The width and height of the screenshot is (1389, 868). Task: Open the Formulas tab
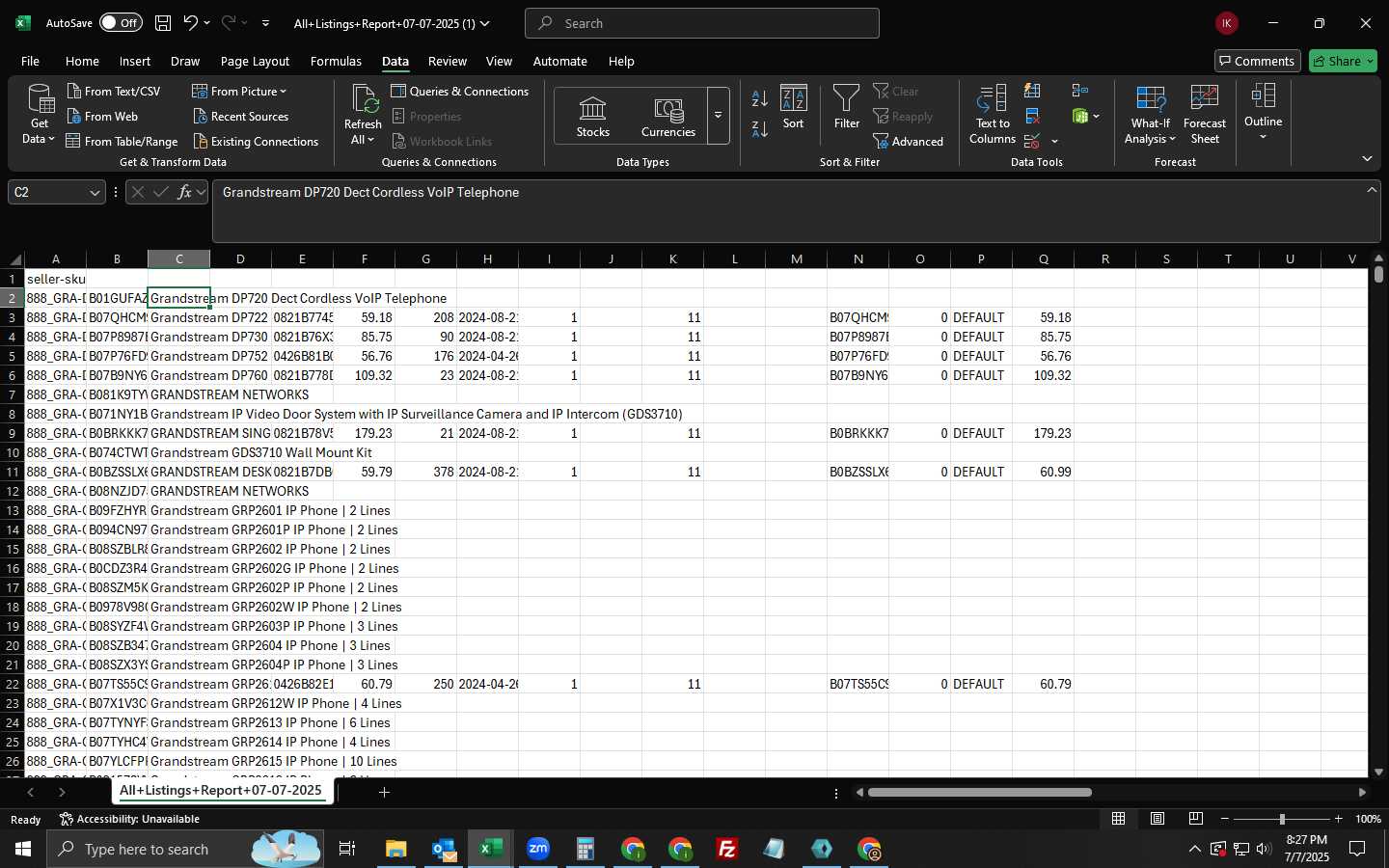click(336, 61)
